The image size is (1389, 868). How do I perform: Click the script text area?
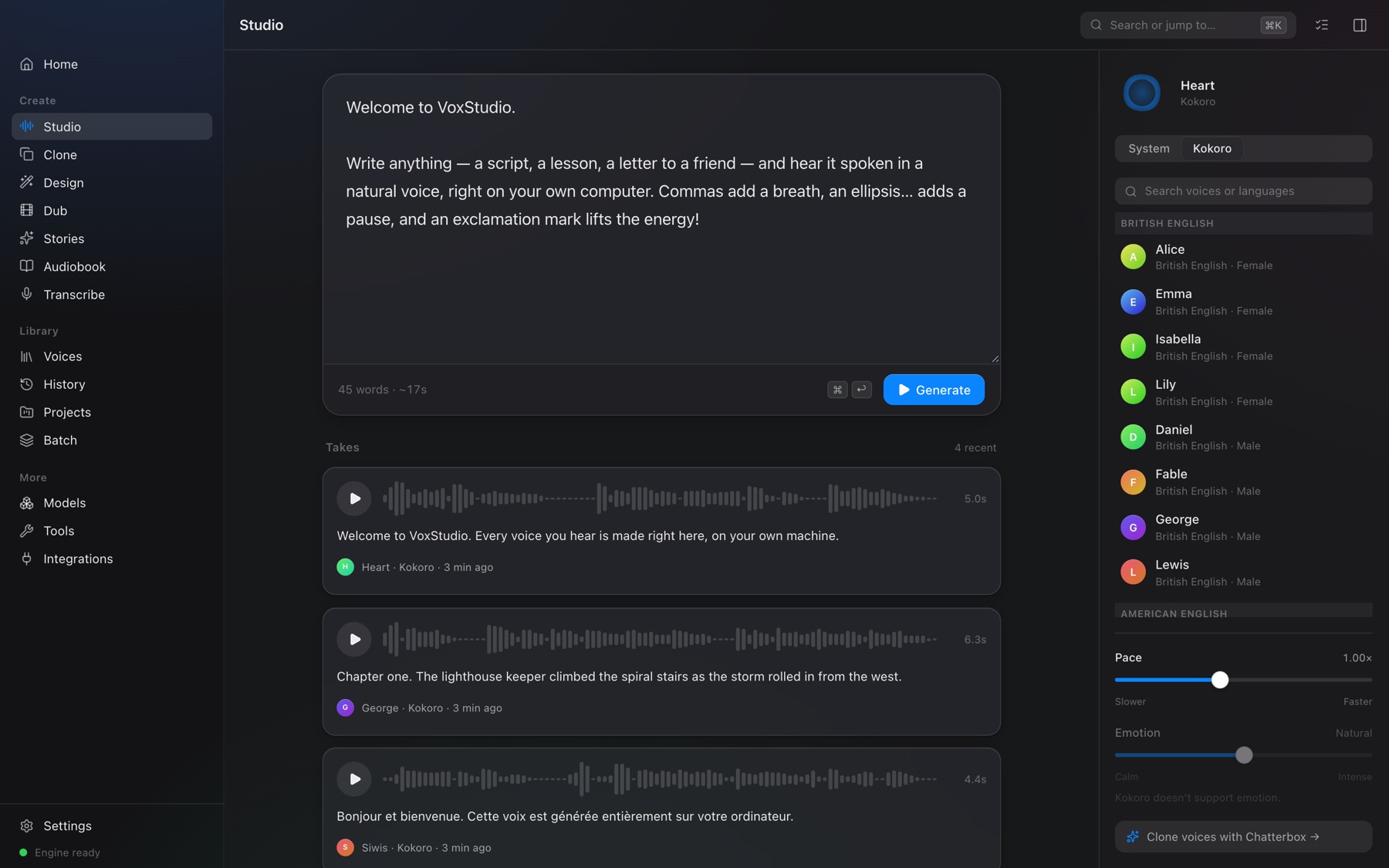coord(661,219)
